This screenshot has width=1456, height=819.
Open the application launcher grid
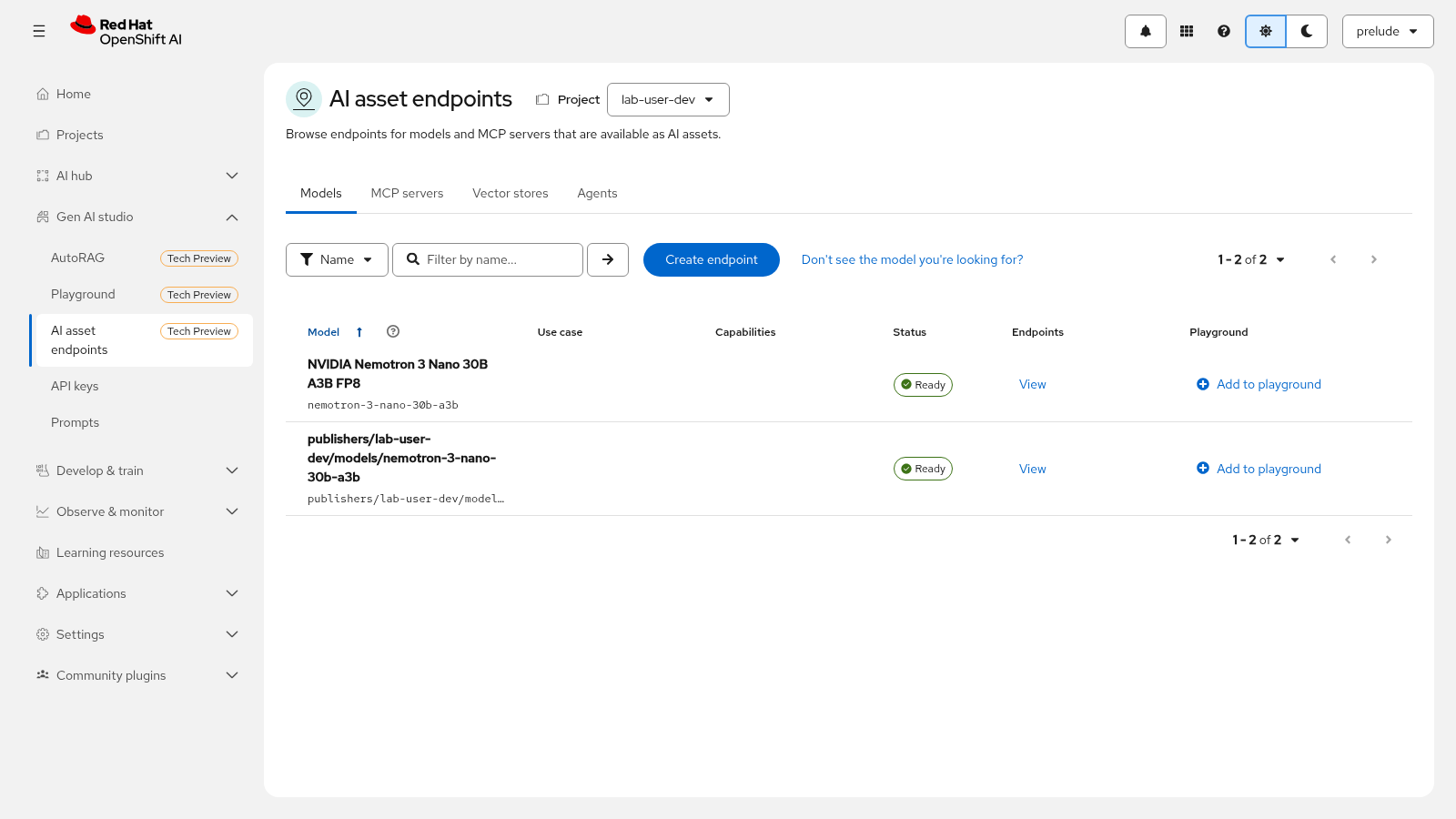(1187, 31)
